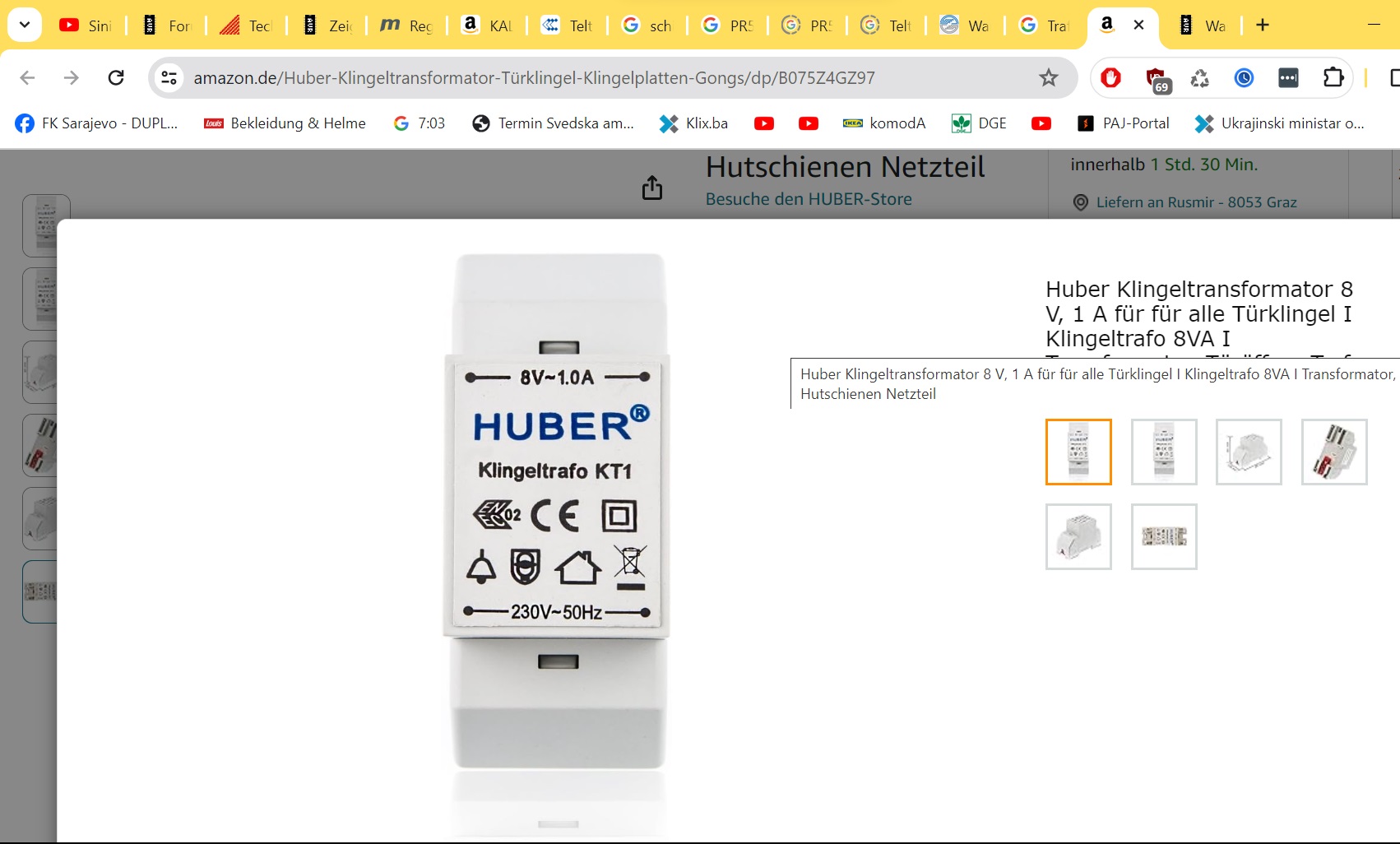Visit 'Besuche den HUBER-Store' link
This screenshot has width=1400, height=844.
click(809, 199)
